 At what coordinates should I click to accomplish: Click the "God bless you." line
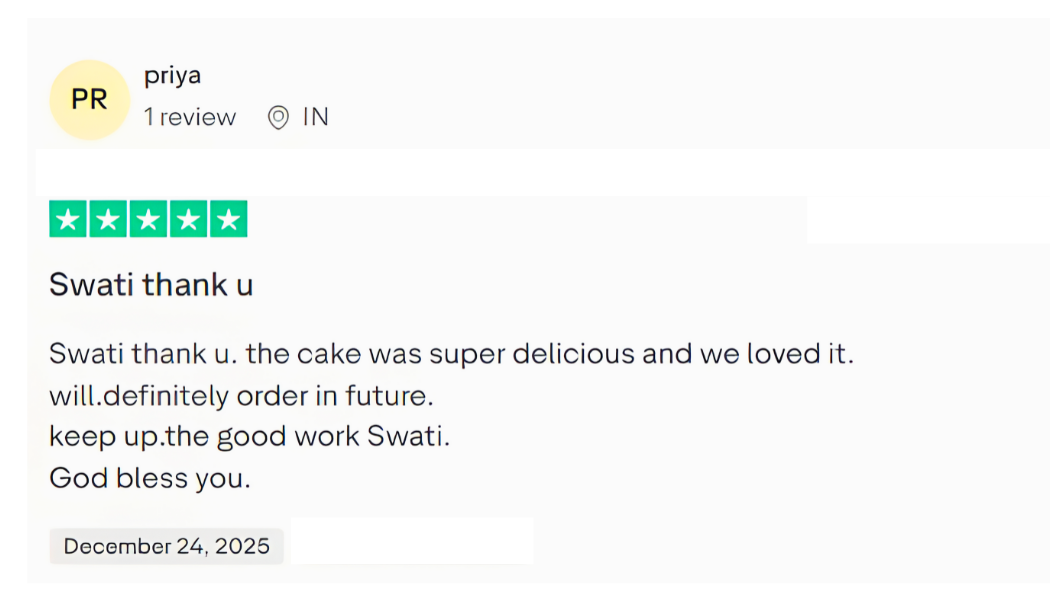149,478
